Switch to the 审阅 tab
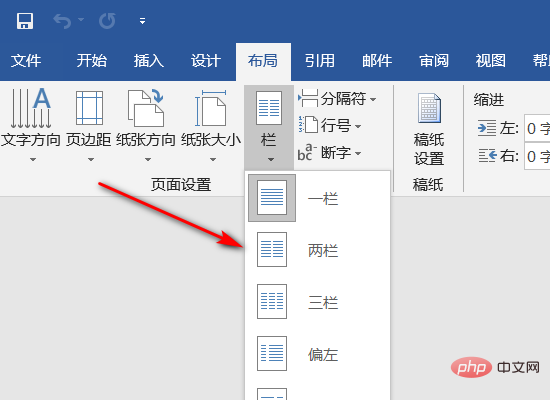This screenshot has width=550, height=400. click(434, 61)
